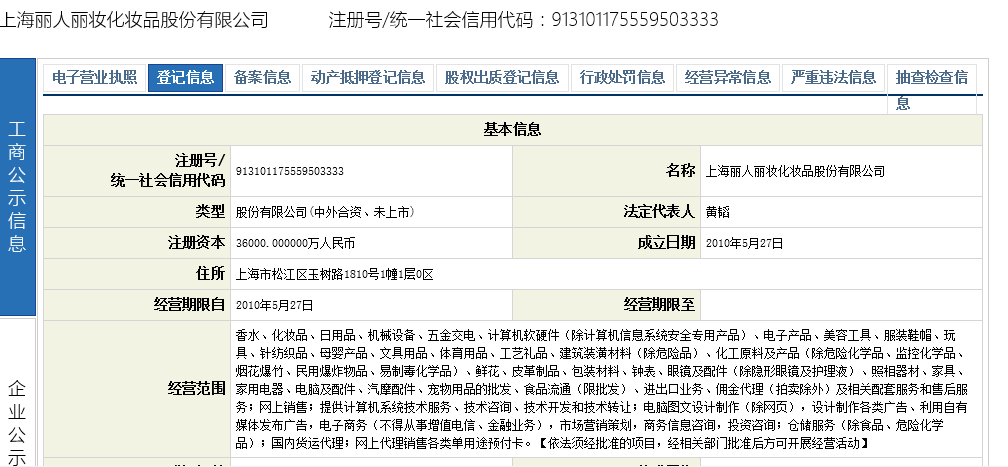Click the 经营范围 description text
The height and width of the screenshot is (467, 1008).
600,388
